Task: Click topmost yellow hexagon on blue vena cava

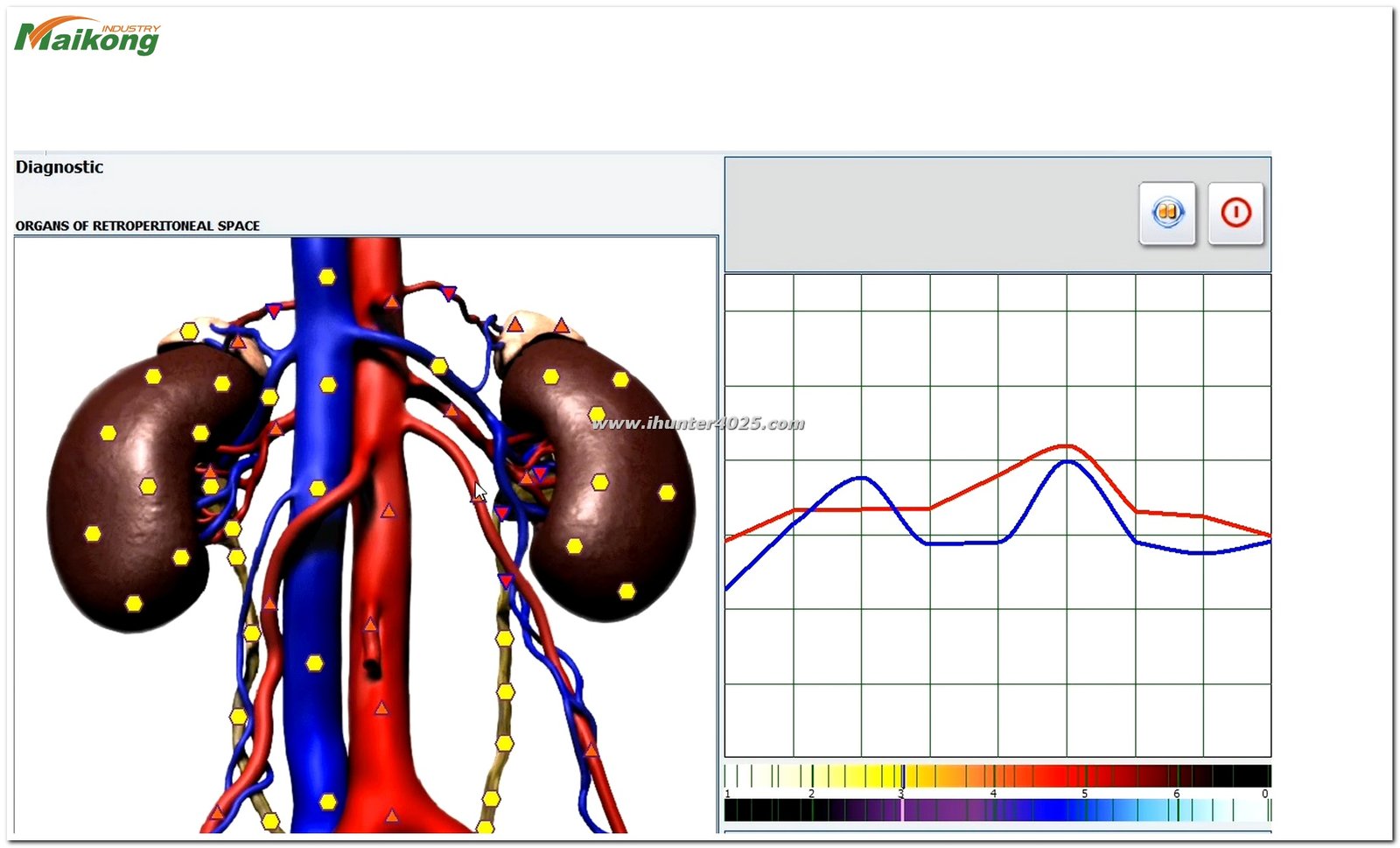Action: coord(326,277)
